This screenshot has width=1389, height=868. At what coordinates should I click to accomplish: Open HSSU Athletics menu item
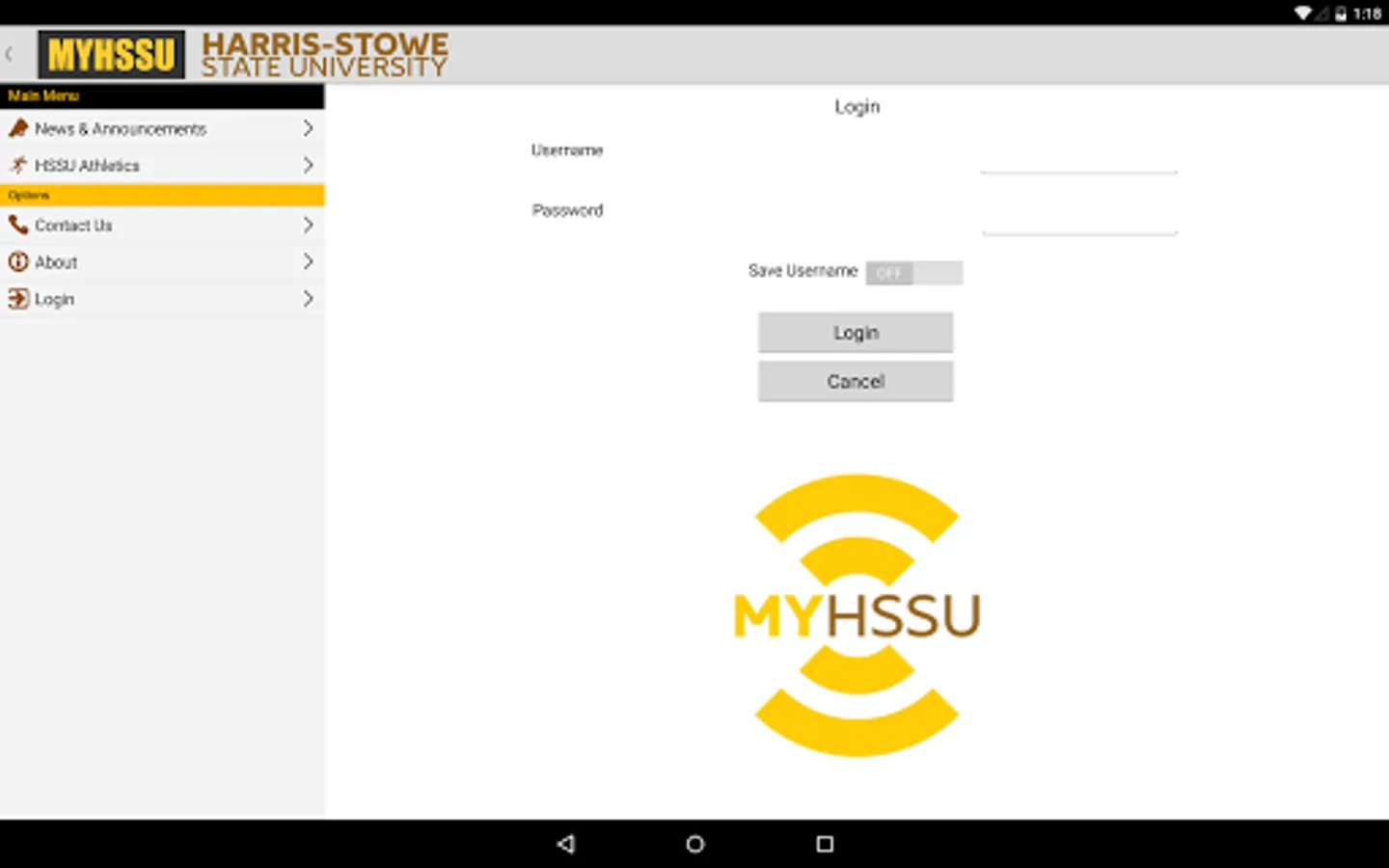point(162,165)
